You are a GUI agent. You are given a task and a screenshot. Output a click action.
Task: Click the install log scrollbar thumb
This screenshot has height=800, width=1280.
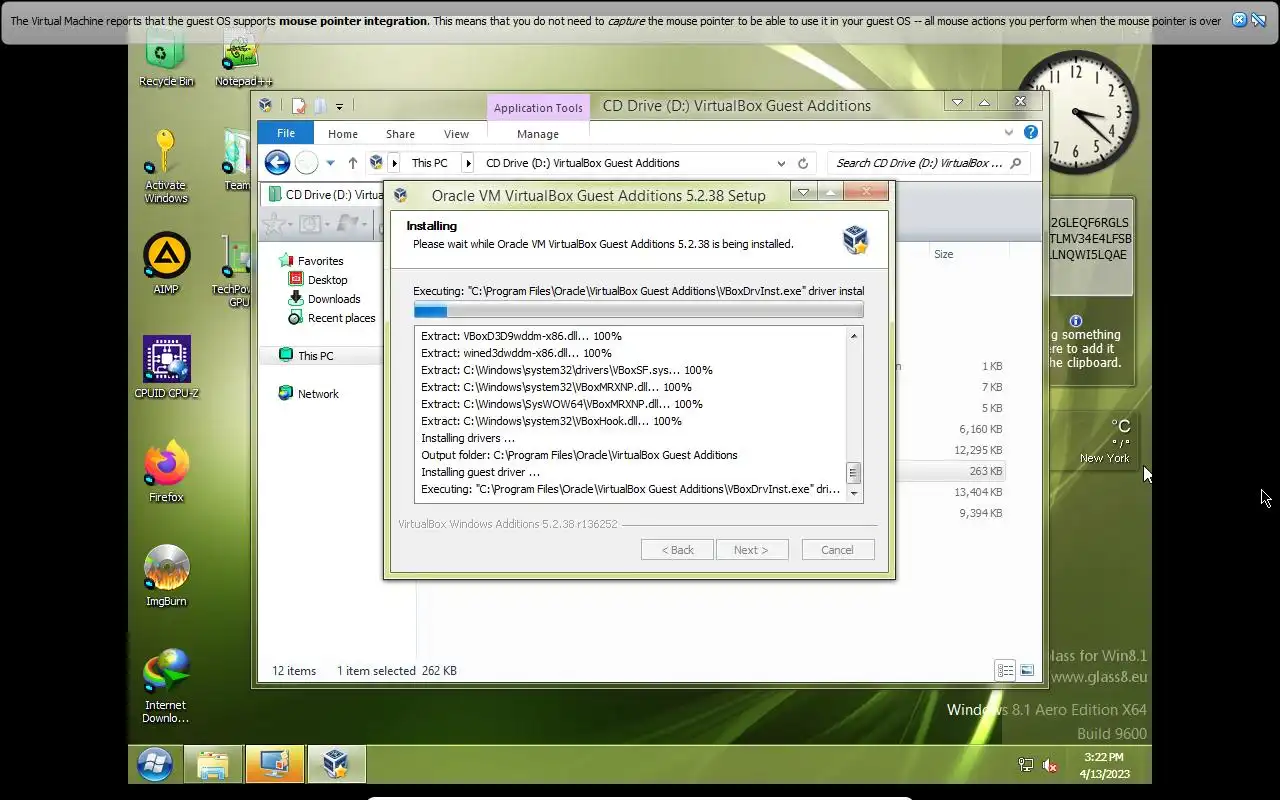(853, 472)
